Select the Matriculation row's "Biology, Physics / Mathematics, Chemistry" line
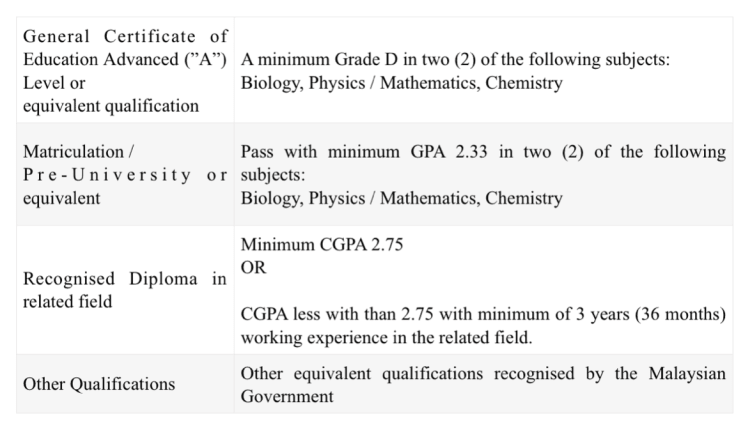 coord(401,198)
